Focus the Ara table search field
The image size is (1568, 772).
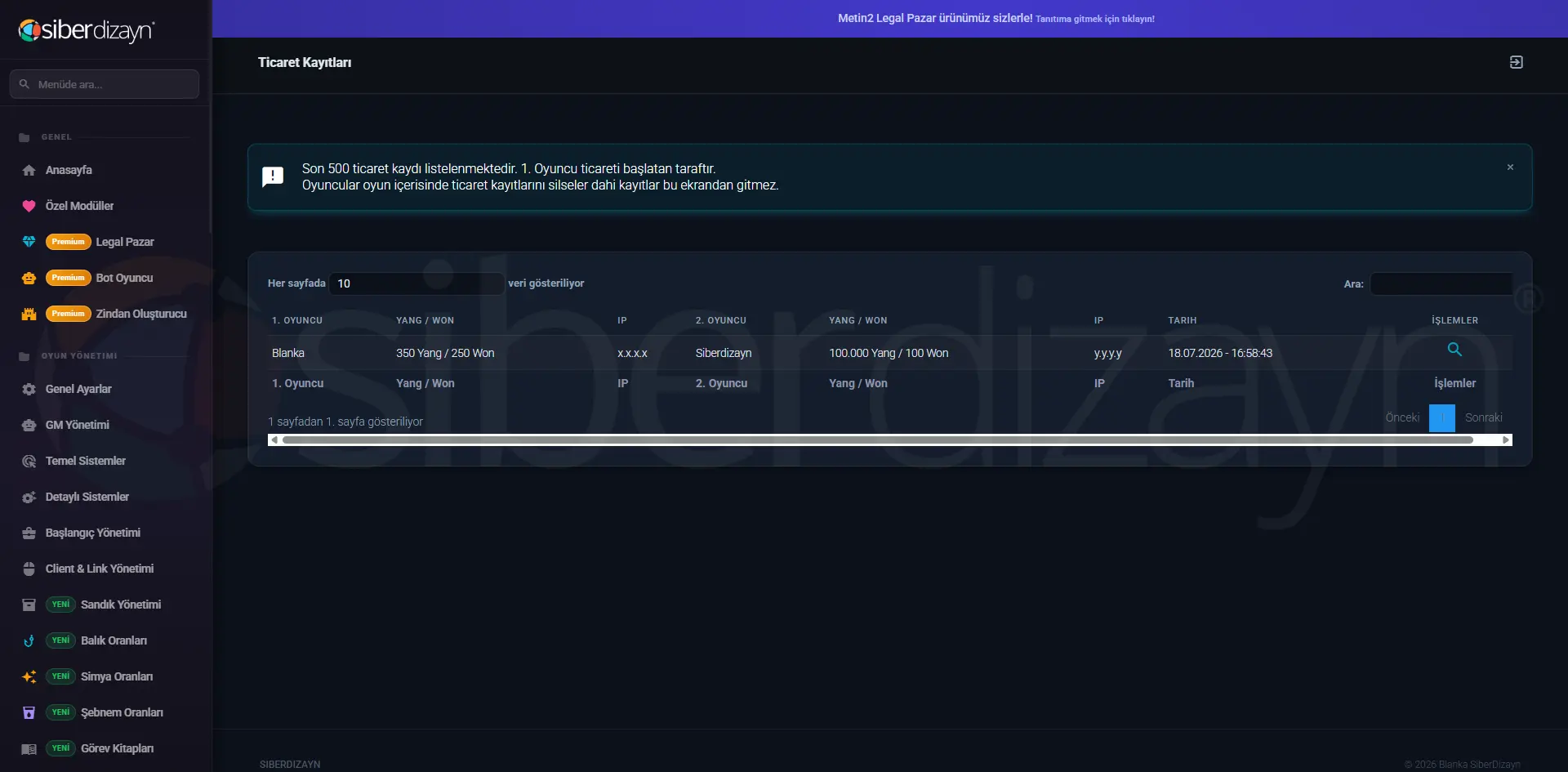1441,283
